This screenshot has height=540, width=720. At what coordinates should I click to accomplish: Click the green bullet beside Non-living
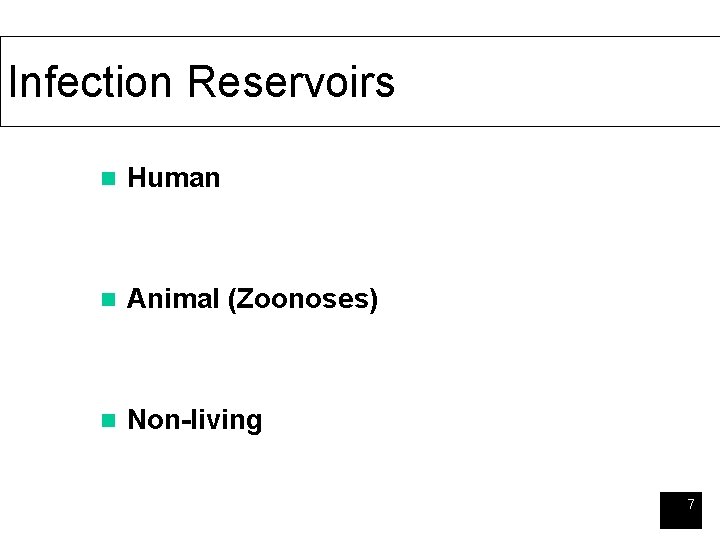click(108, 421)
